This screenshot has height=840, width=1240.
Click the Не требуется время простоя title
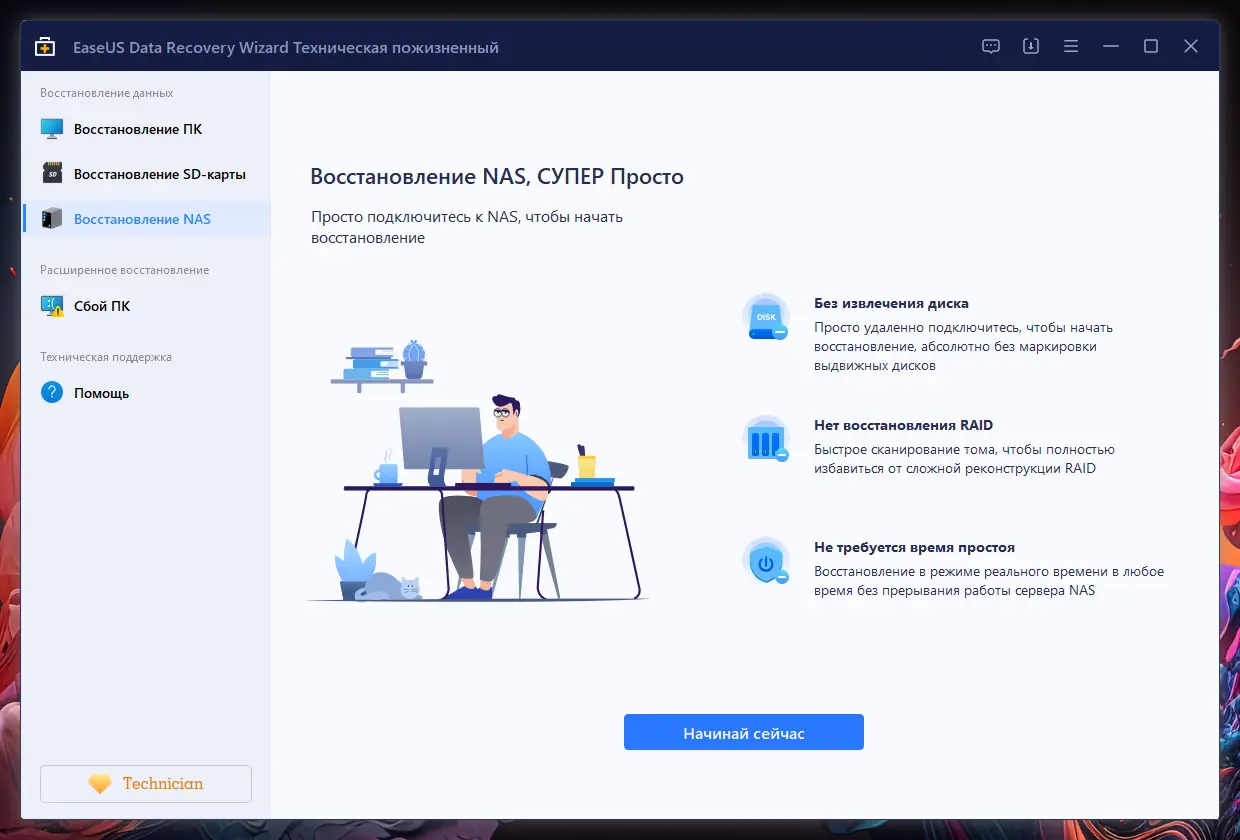[914, 547]
